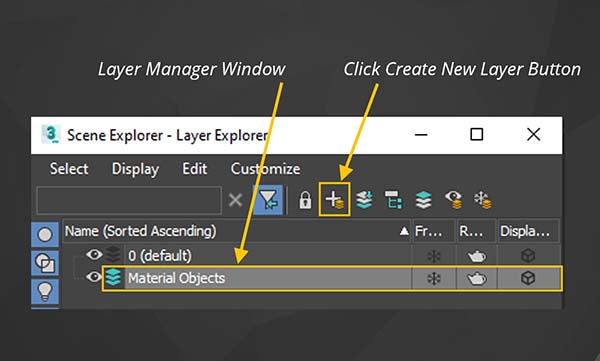
Task: Click the lock cell expansion icon
Action: click(305, 200)
